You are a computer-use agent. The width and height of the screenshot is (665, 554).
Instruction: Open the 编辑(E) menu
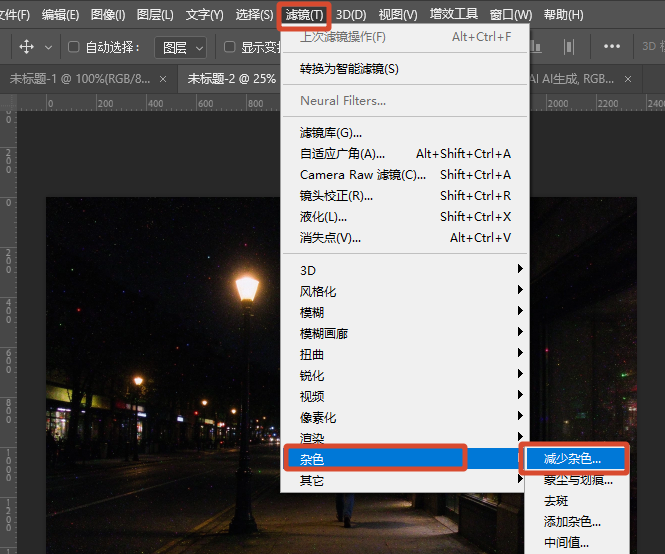click(60, 15)
